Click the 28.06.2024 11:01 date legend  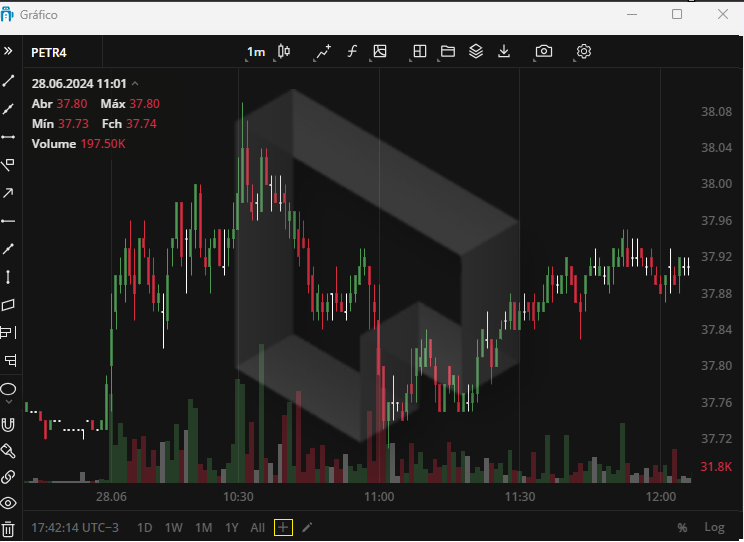point(79,84)
